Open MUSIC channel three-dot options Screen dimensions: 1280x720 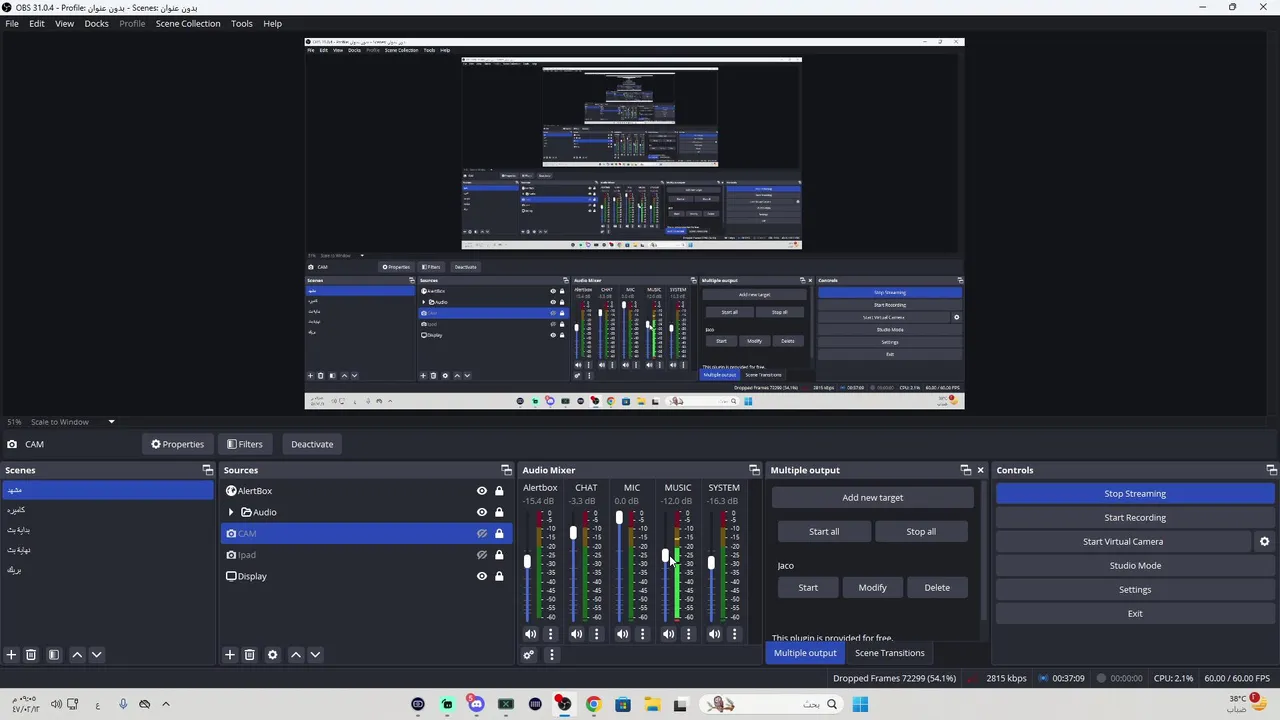[x=688, y=634]
